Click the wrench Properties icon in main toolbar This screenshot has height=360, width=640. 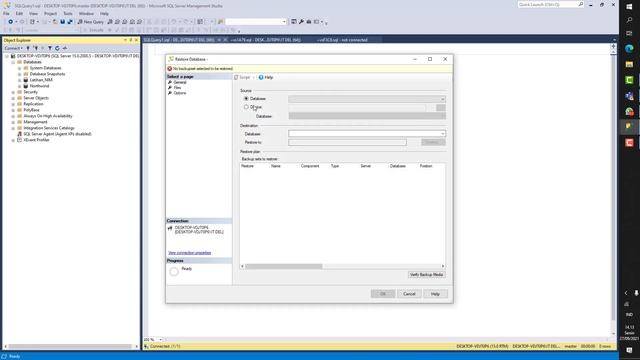click(x=301, y=22)
